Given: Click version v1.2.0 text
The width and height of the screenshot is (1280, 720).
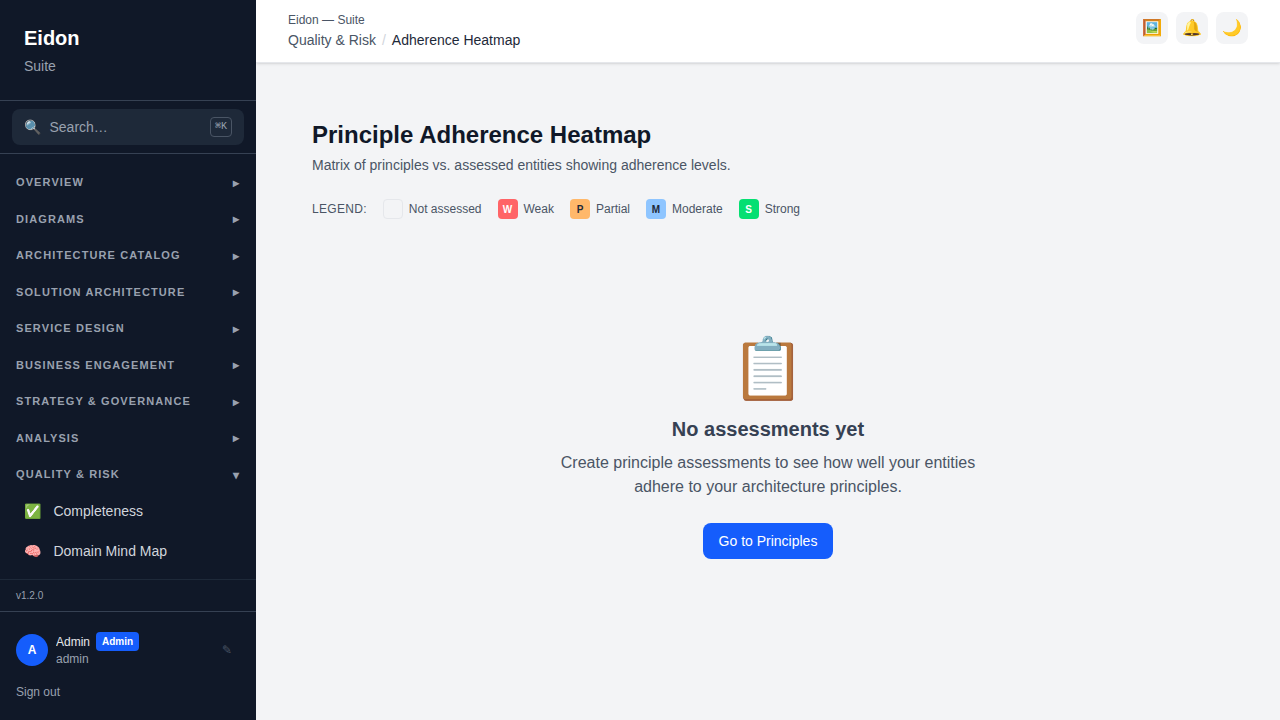Looking at the screenshot, I should point(30,595).
